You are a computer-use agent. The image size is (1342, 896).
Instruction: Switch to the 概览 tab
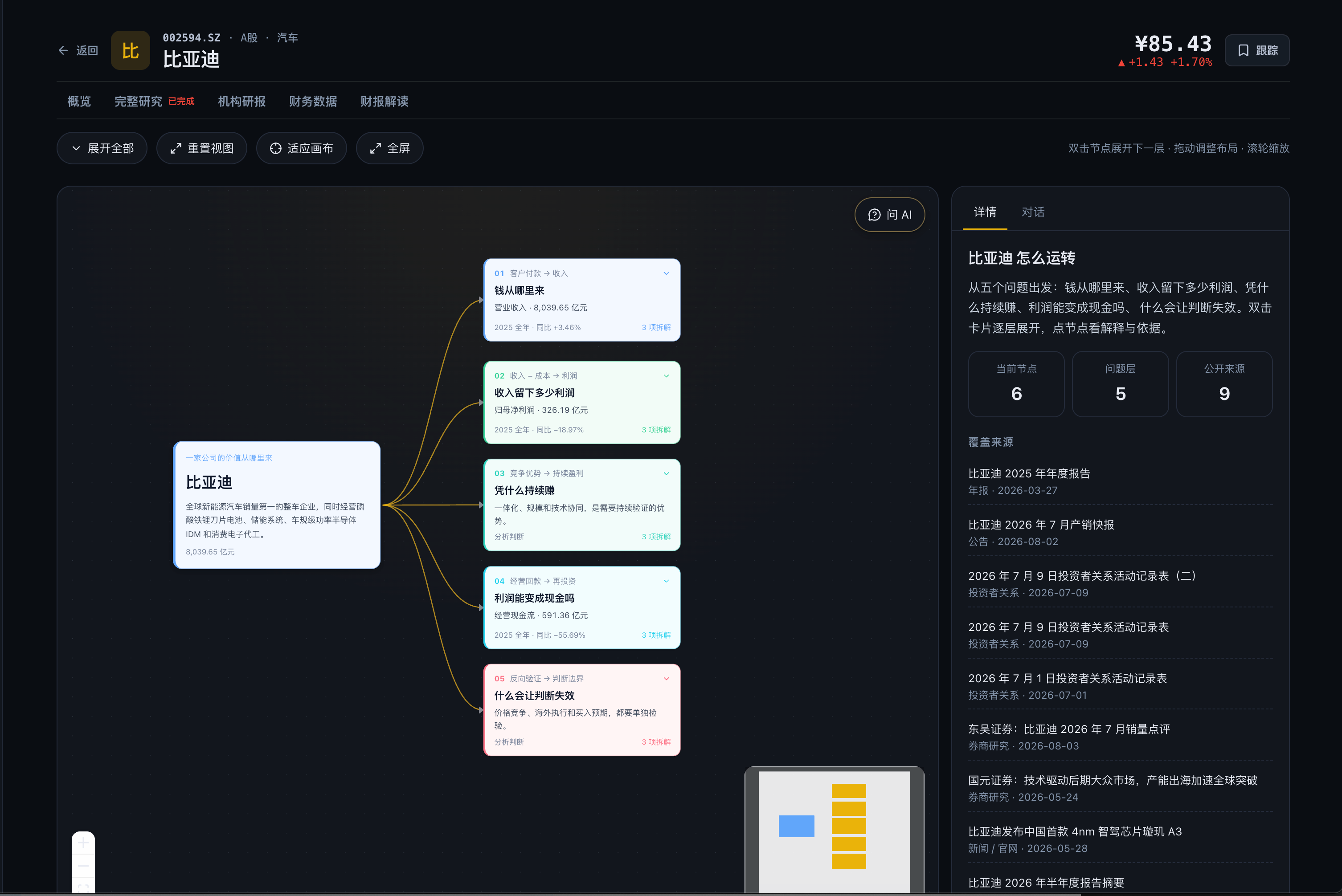79,101
